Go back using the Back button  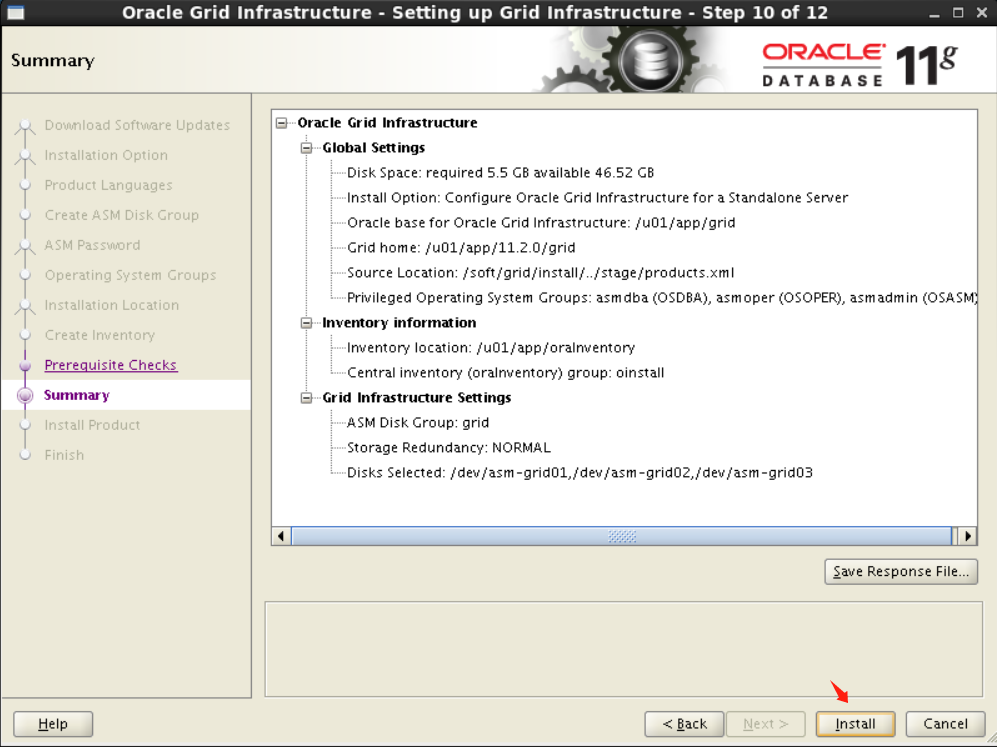[x=684, y=724]
